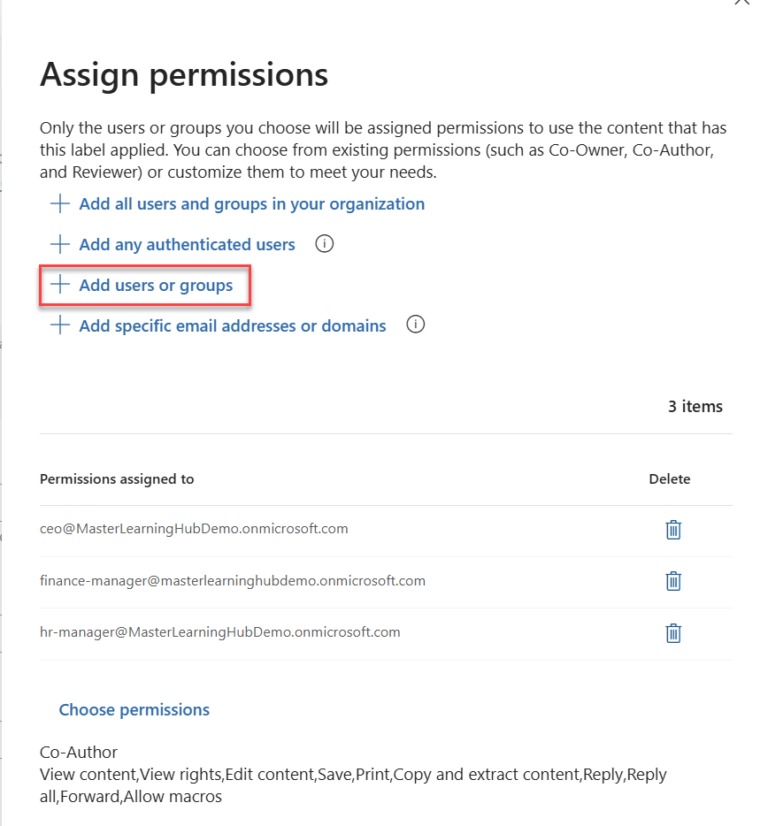This screenshot has width=768, height=826.
Task: Delete the hr-manager permission entry
Action: coord(673,633)
